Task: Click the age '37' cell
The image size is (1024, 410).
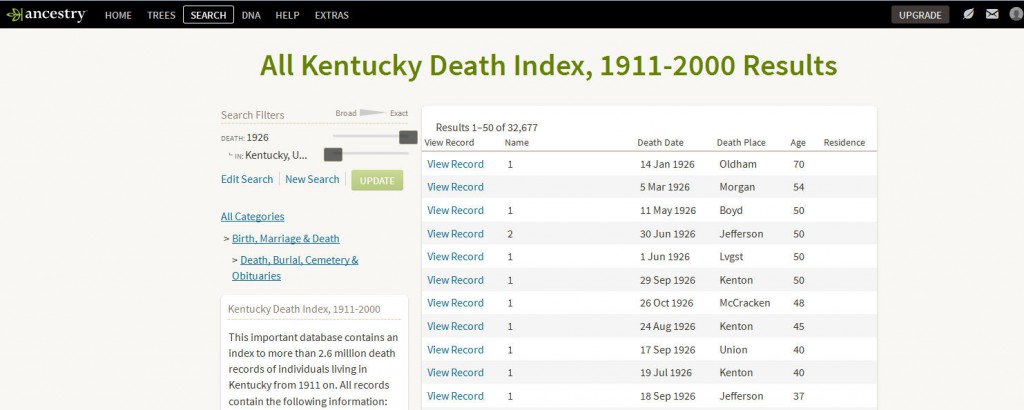Action: coord(799,396)
